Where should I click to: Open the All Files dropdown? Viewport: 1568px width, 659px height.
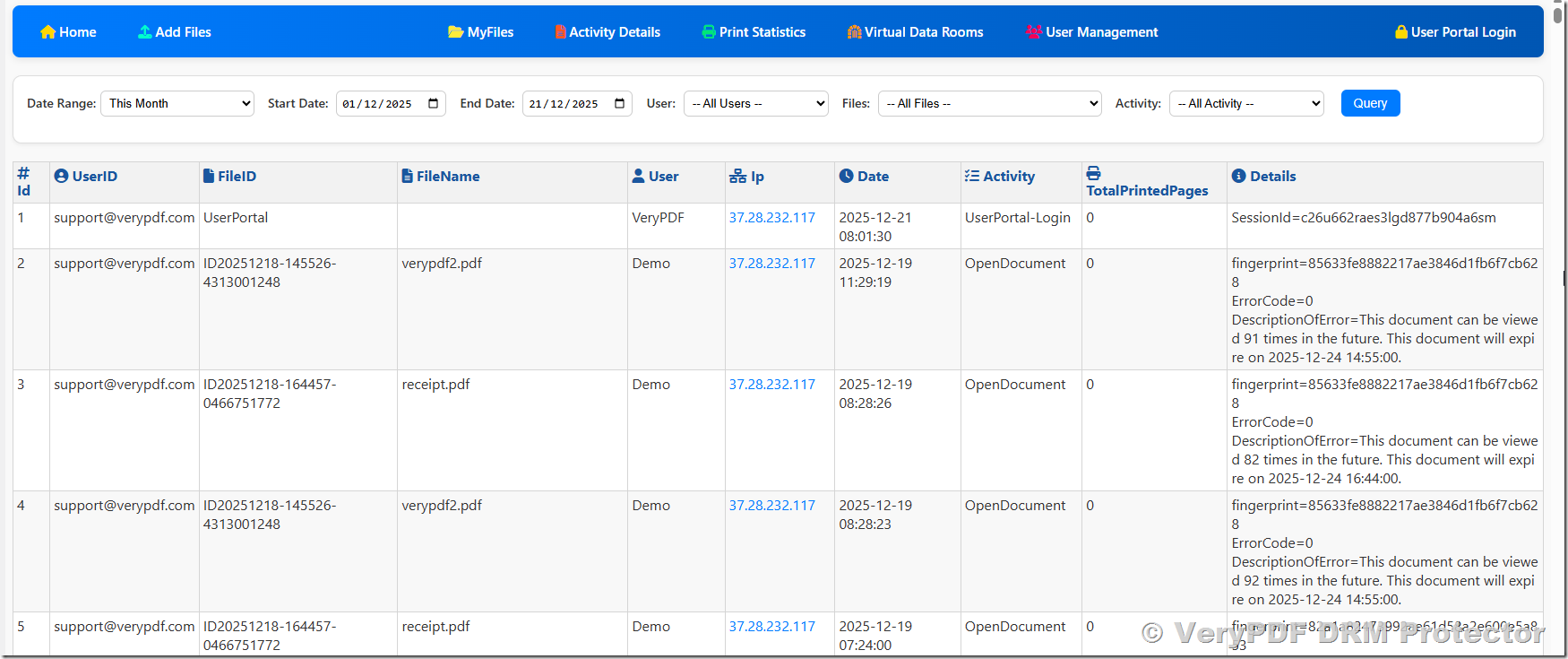pos(990,103)
